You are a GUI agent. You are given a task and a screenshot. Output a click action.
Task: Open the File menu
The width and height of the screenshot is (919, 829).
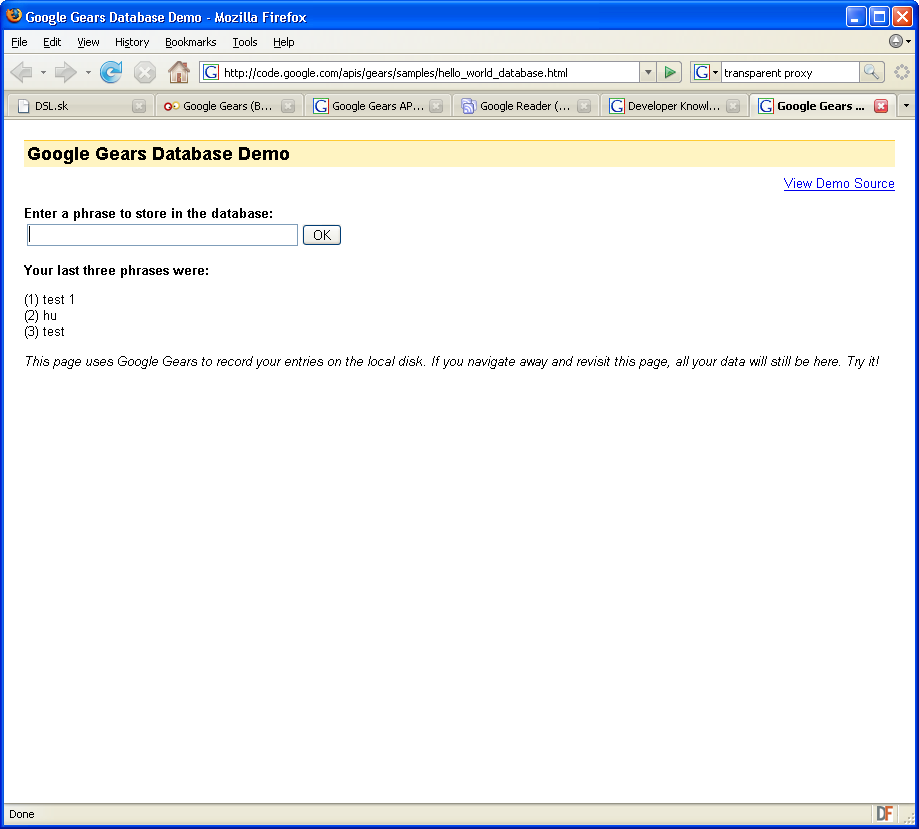click(x=19, y=42)
